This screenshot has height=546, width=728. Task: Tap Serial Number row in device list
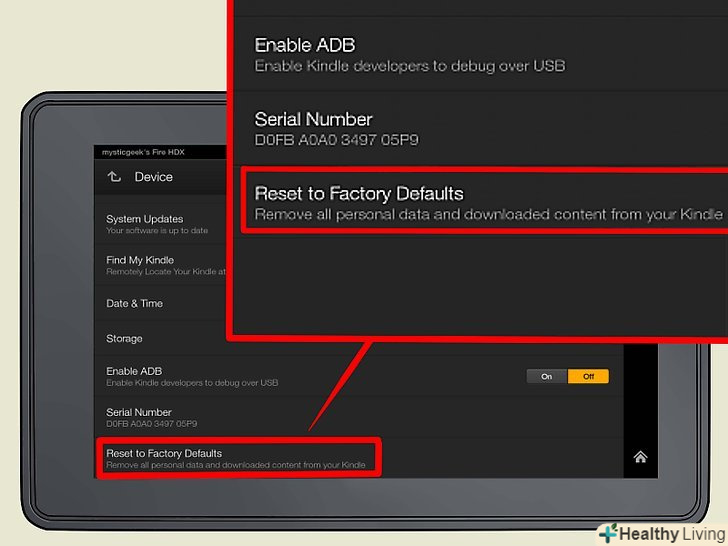click(x=358, y=417)
